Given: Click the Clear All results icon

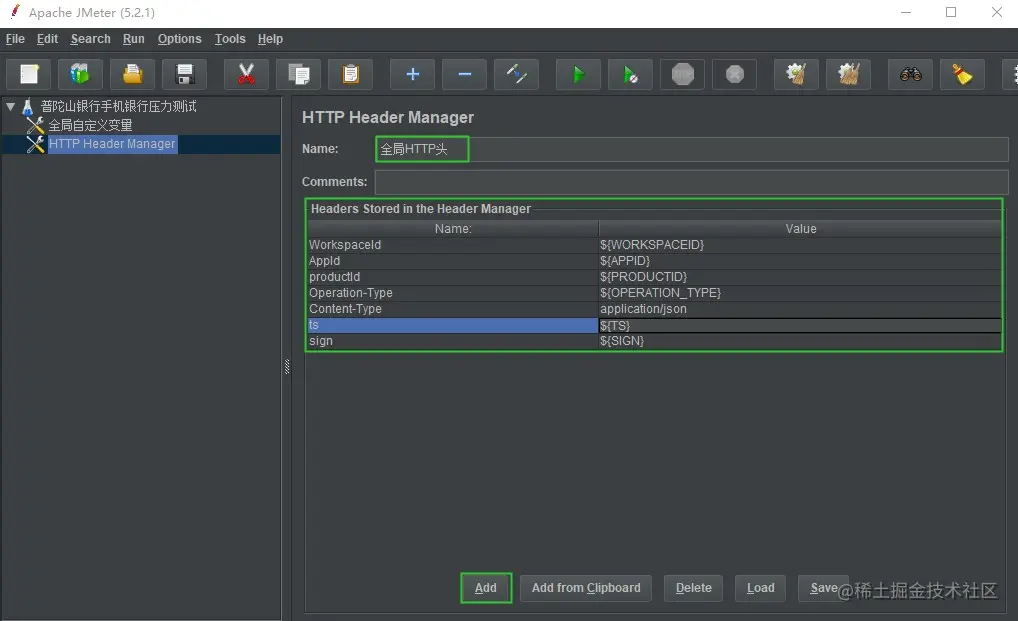Looking at the screenshot, I should [848, 75].
